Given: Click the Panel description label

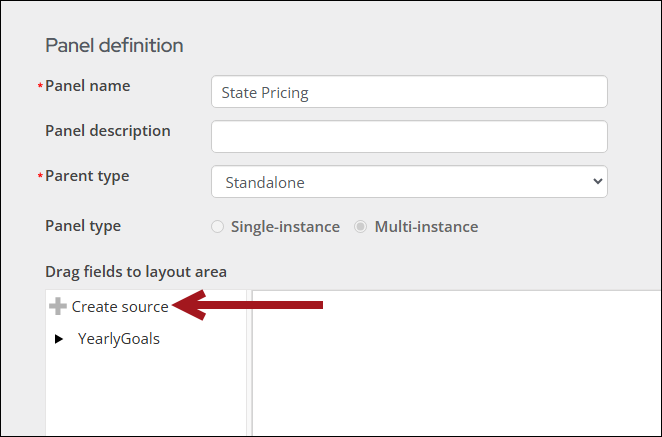Looking at the screenshot, I should 108,131.
